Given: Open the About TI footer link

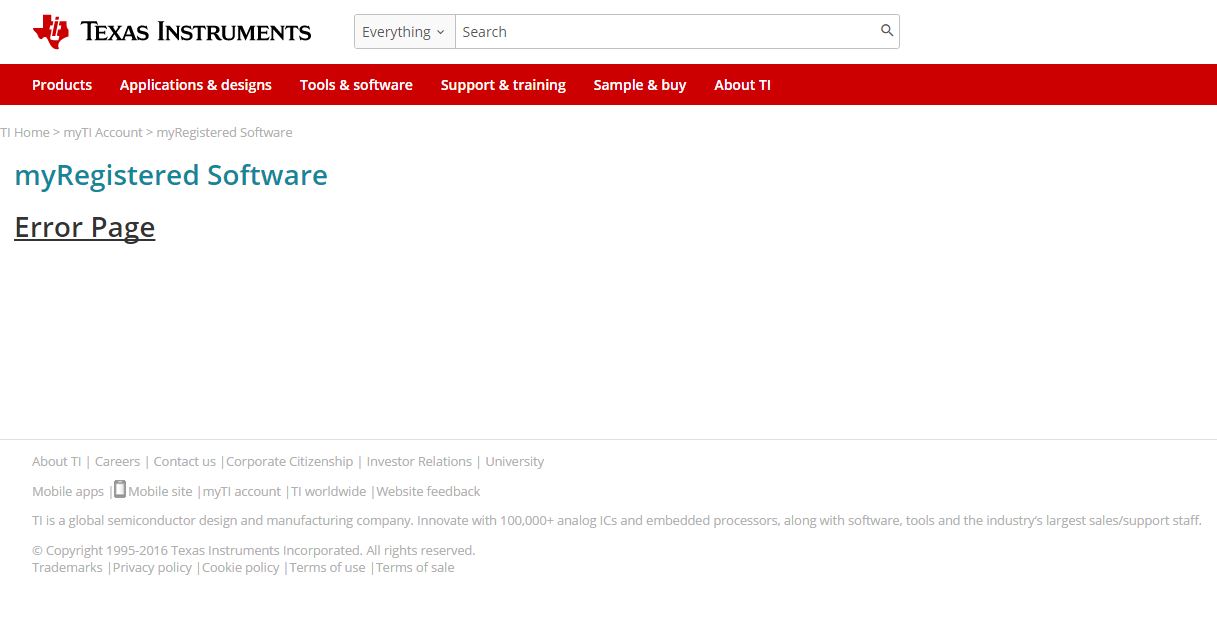Looking at the screenshot, I should [57, 461].
